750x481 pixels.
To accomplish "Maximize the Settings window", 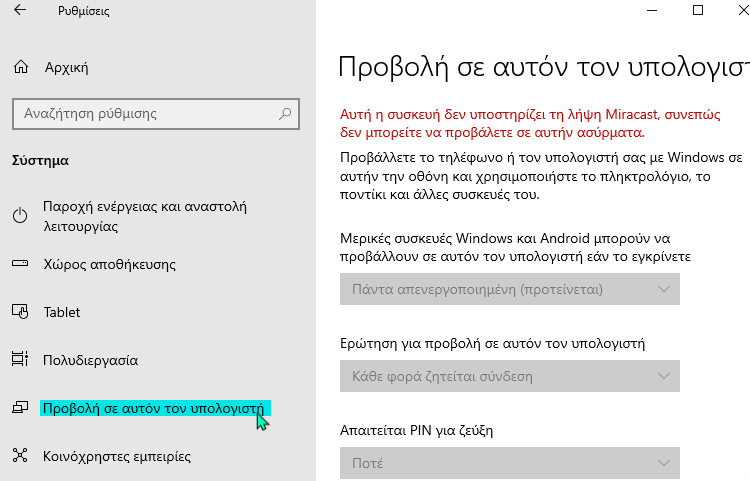I will pos(698,10).
